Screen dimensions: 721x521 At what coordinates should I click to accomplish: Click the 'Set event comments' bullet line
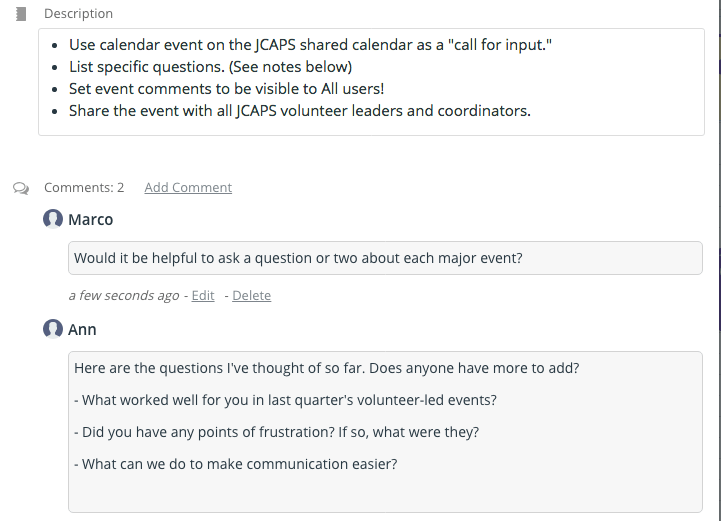[x=226, y=89]
